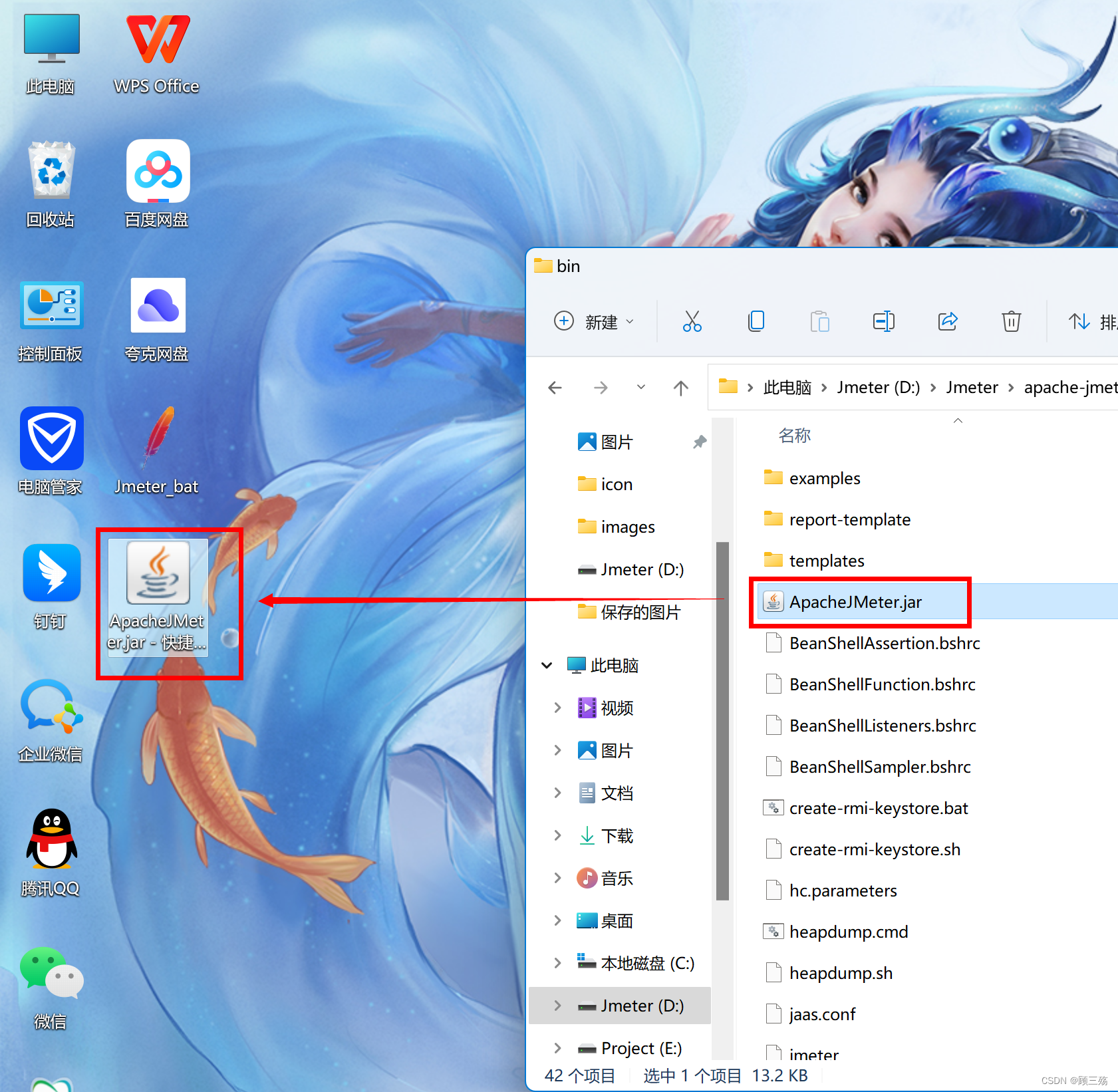Click the folder icon in the address bar
The width and height of the screenshot is (1118, 1092).
tap(728, 386)
